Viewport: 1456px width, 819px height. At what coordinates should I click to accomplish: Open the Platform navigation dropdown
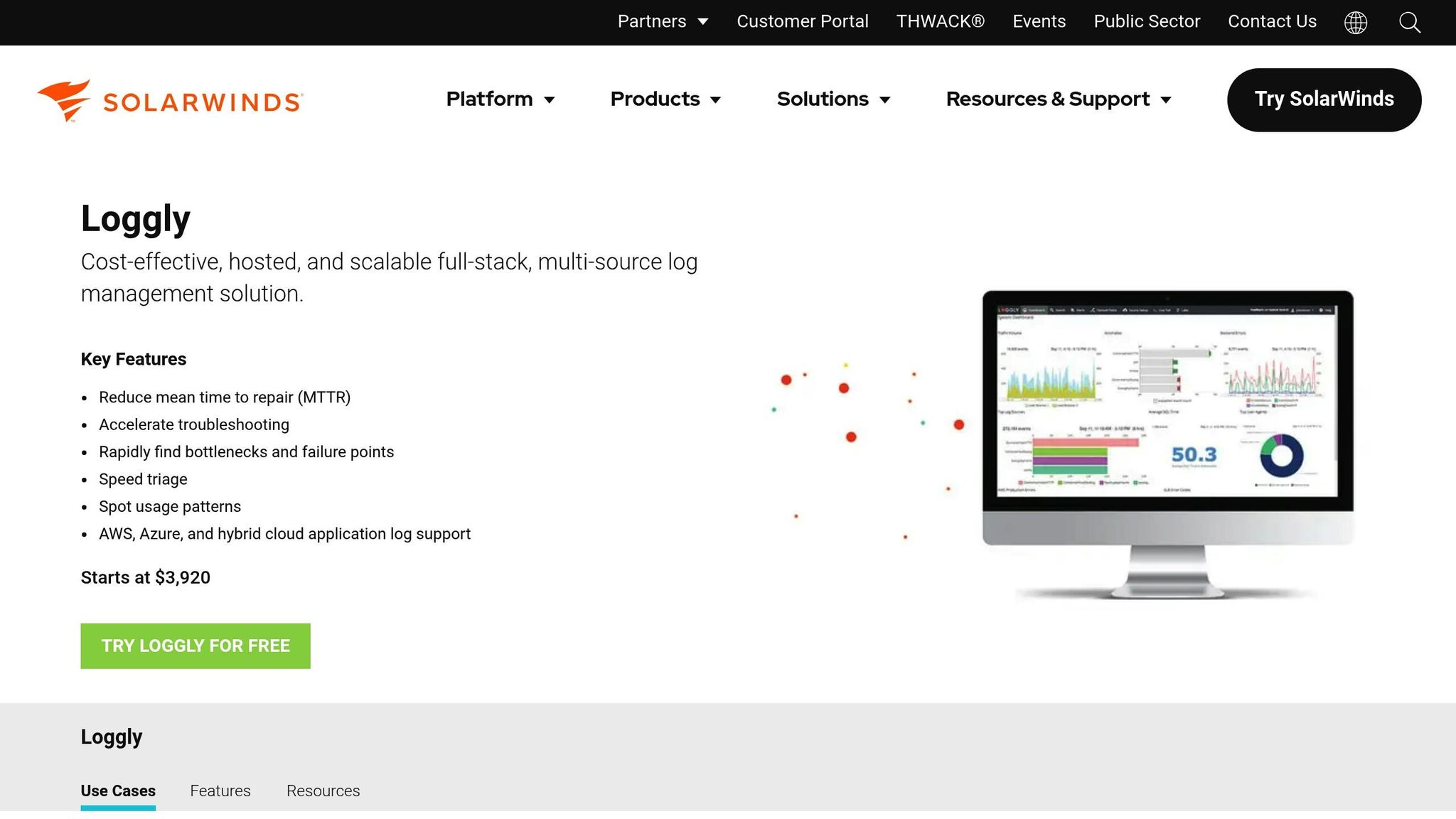(x=500, y=99)
